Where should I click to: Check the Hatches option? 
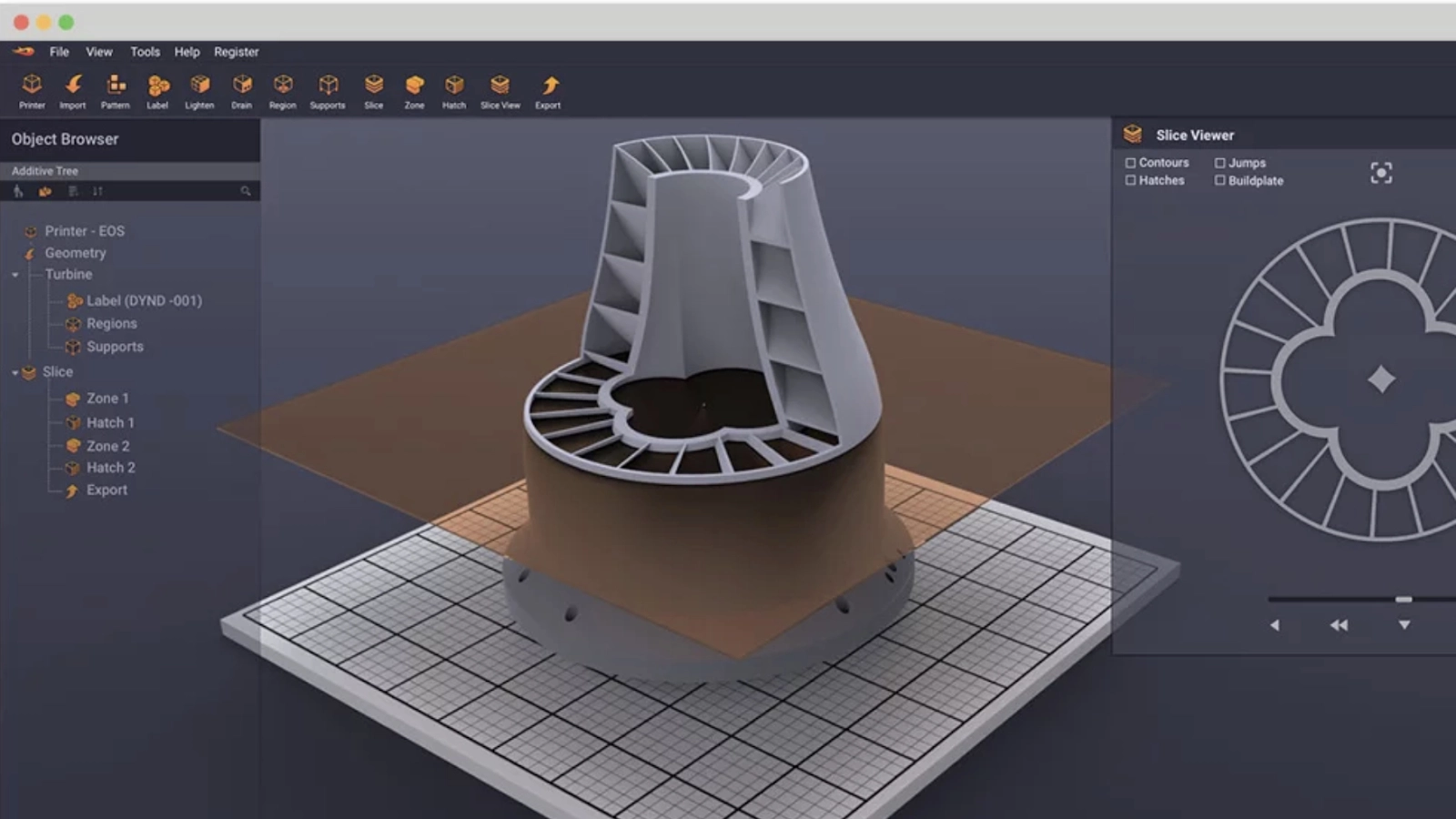coord(1130,180)
